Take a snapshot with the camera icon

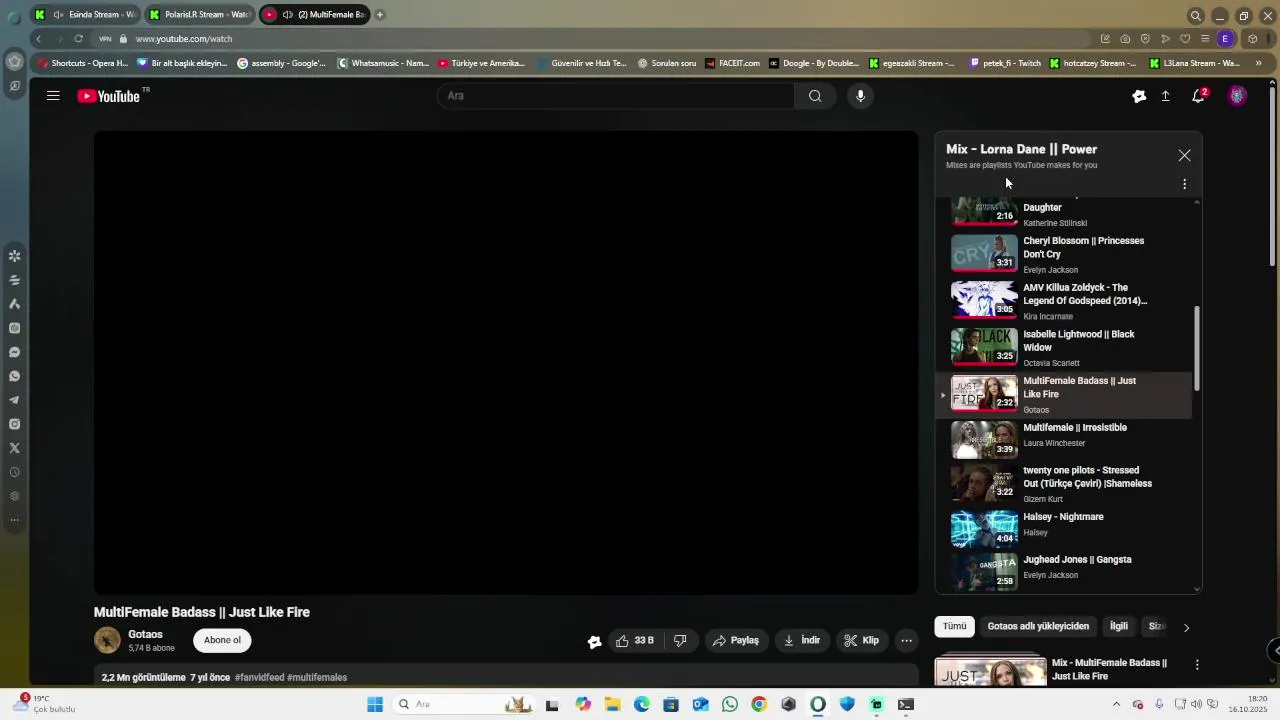tap(1125, 39)
